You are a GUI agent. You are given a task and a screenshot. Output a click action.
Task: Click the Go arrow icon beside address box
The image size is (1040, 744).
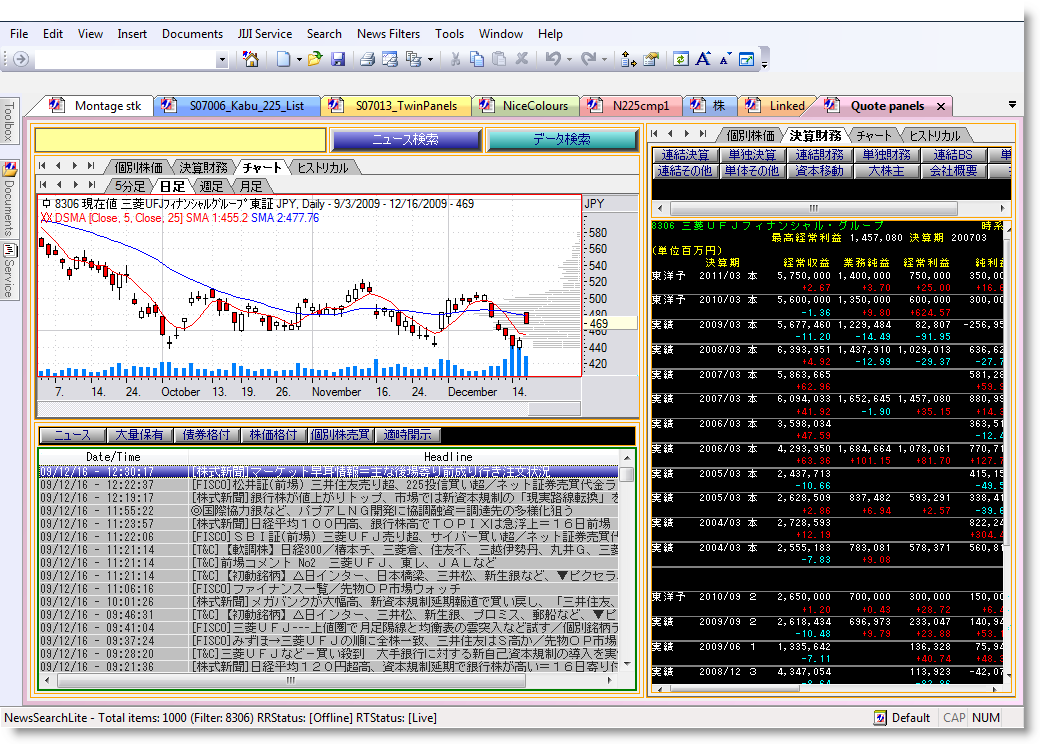click(21, 59)
